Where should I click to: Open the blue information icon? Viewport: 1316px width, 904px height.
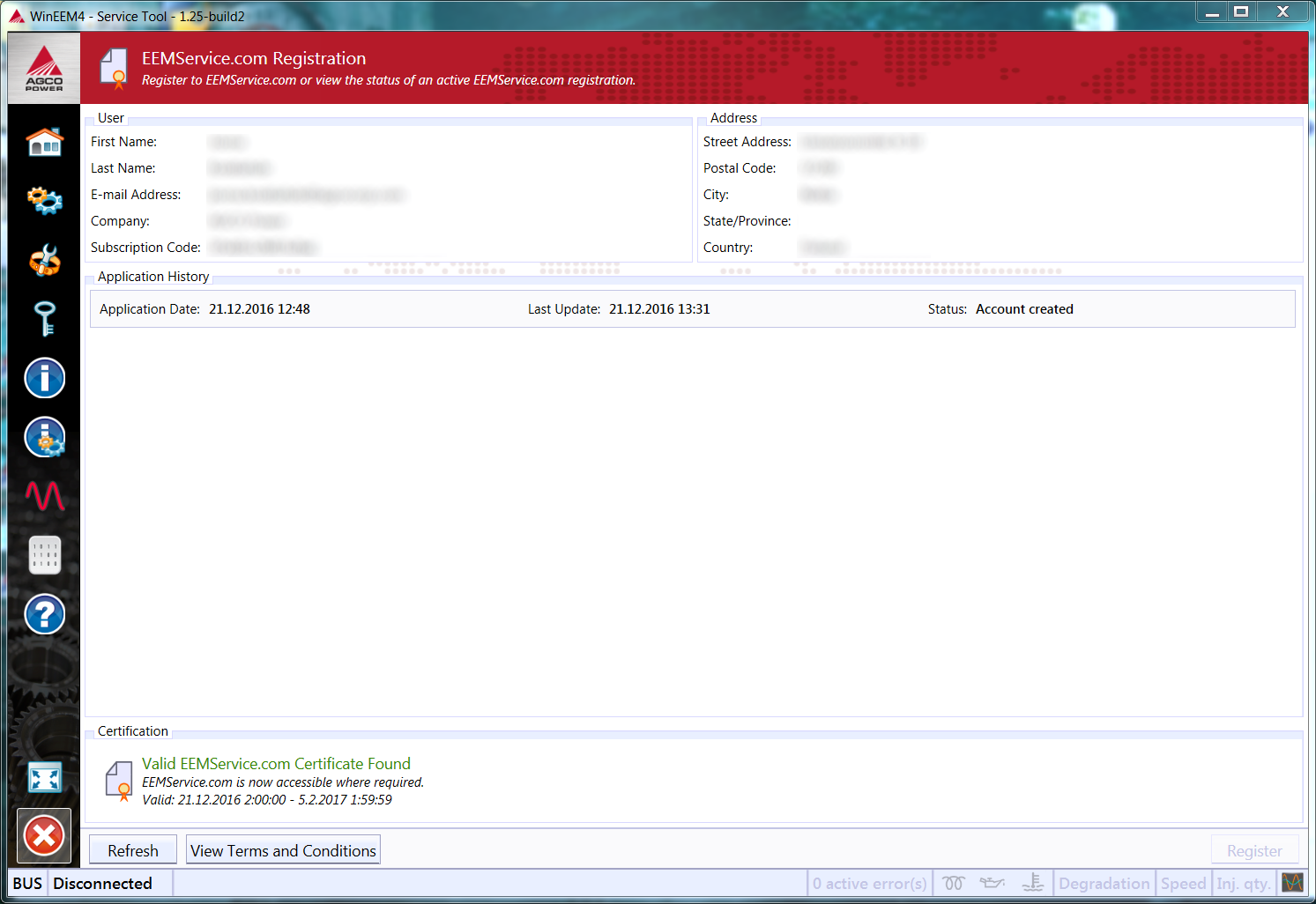point(44,378)
